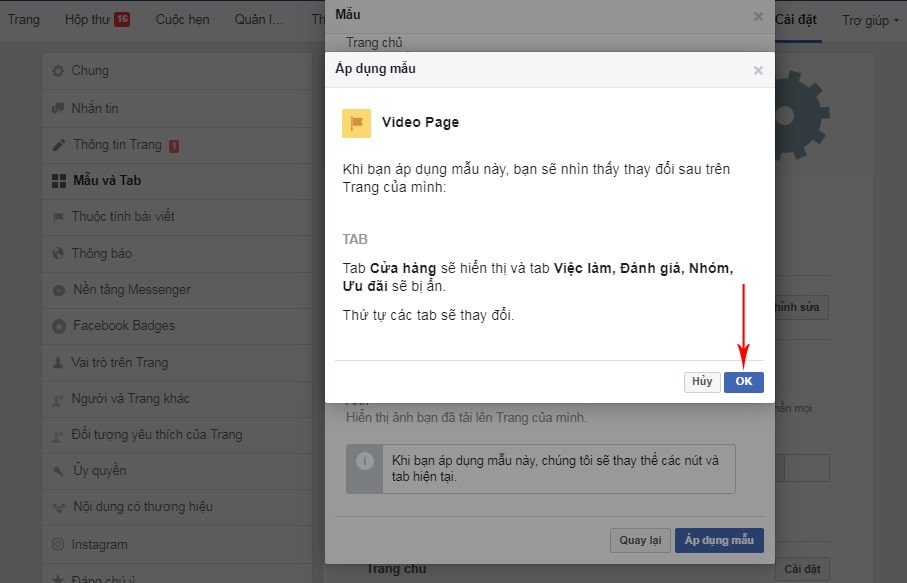Screen dimensions: 907x583
Task: Click the pencil icon for Thông tin Trang
Action: (57, 145)
